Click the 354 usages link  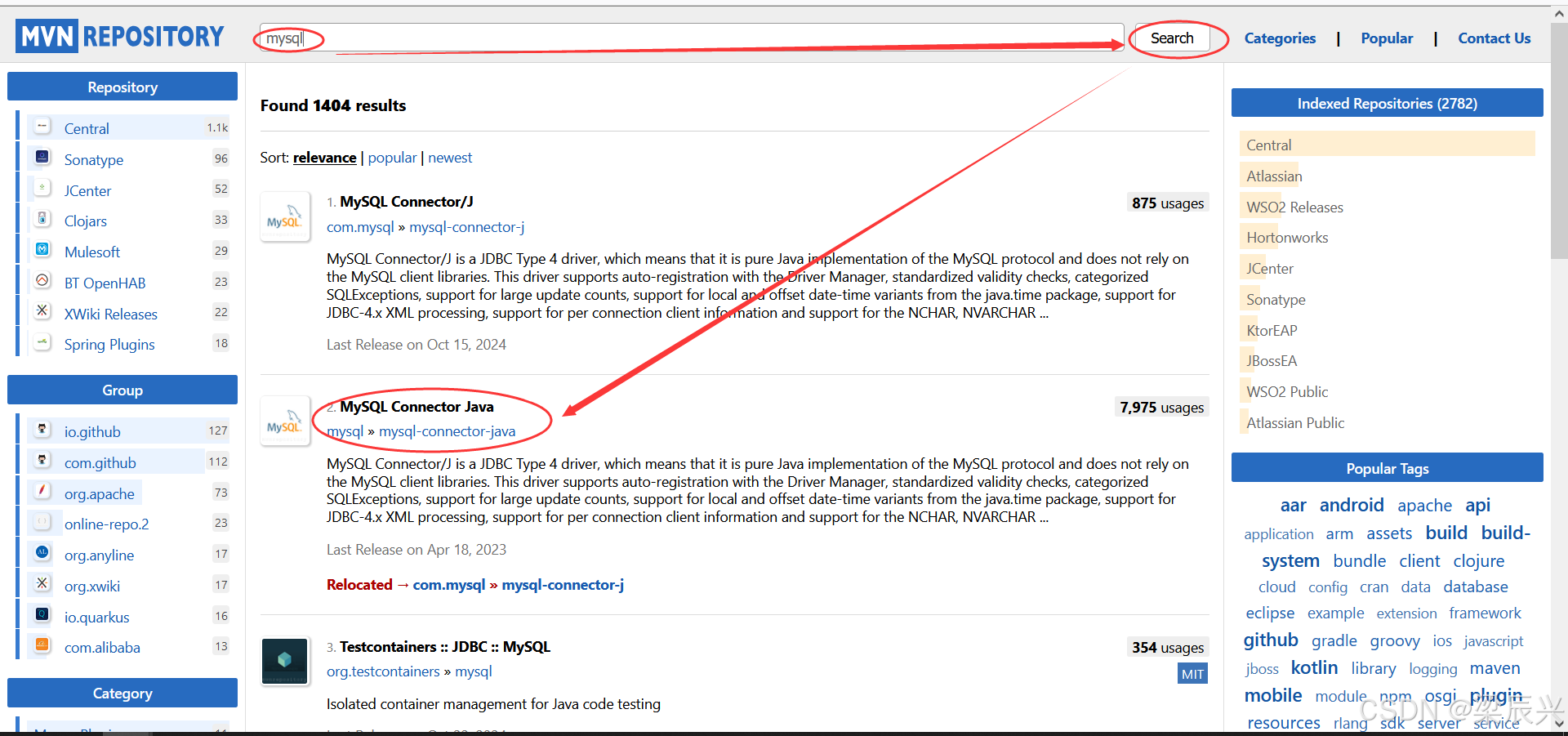click(1167, 648)
